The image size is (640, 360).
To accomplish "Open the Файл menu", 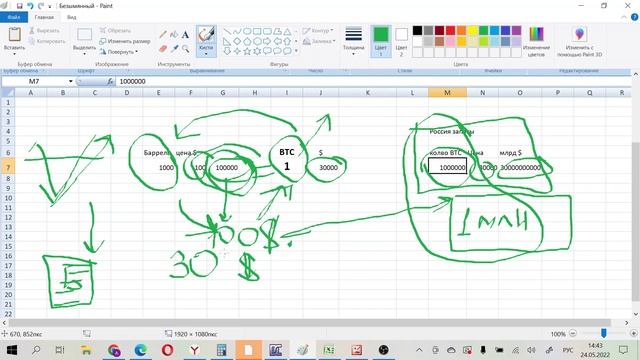I will coord(14,17).
